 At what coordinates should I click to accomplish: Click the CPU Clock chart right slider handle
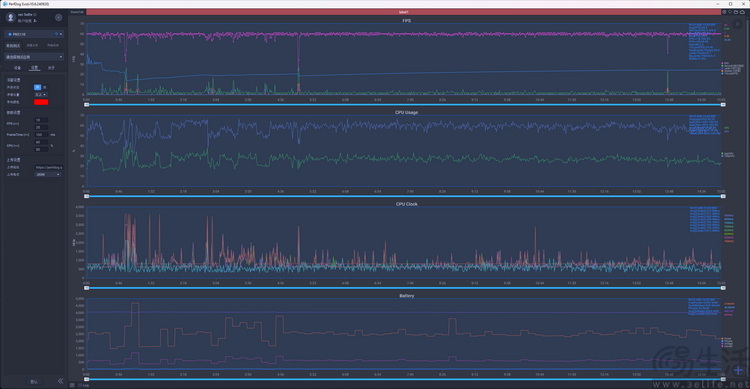point(723,288)
